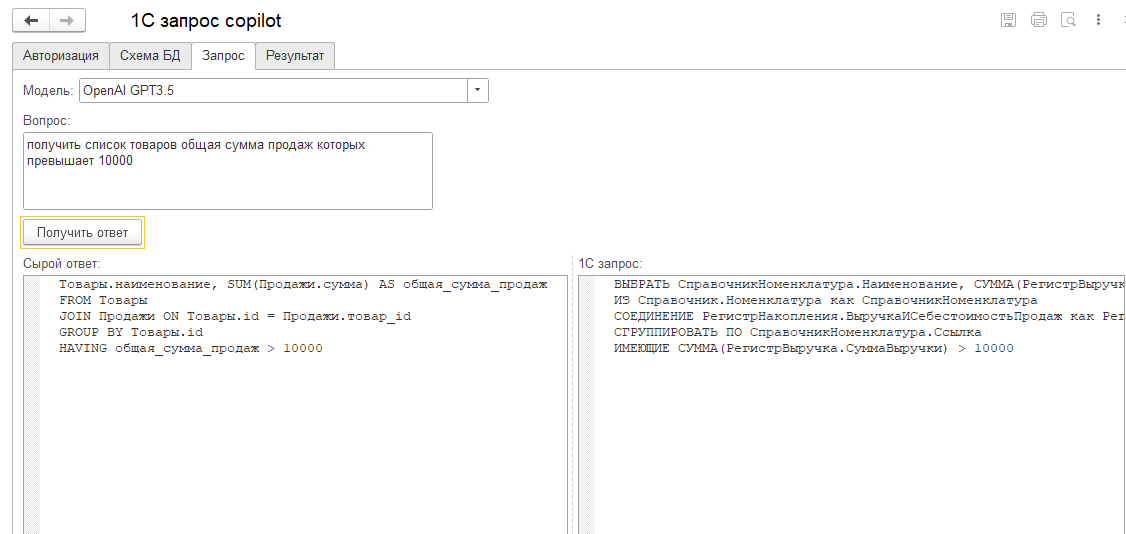
Task: Click the Товары.наименование, SUM line
Action: (303, 285)
